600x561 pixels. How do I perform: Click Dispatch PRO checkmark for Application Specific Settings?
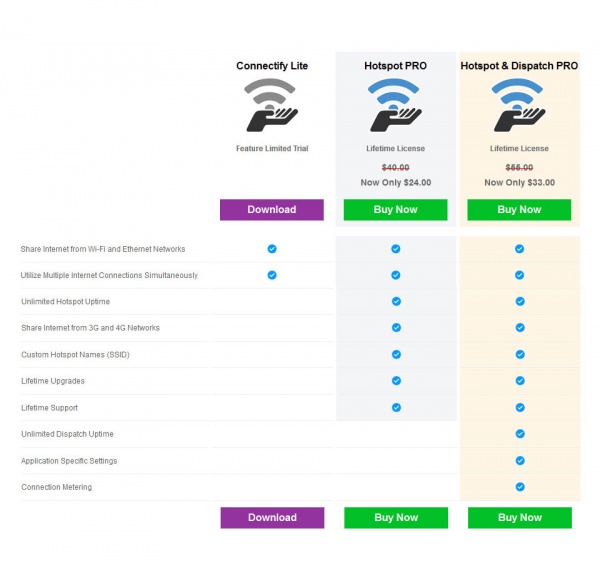coord(520,461)
